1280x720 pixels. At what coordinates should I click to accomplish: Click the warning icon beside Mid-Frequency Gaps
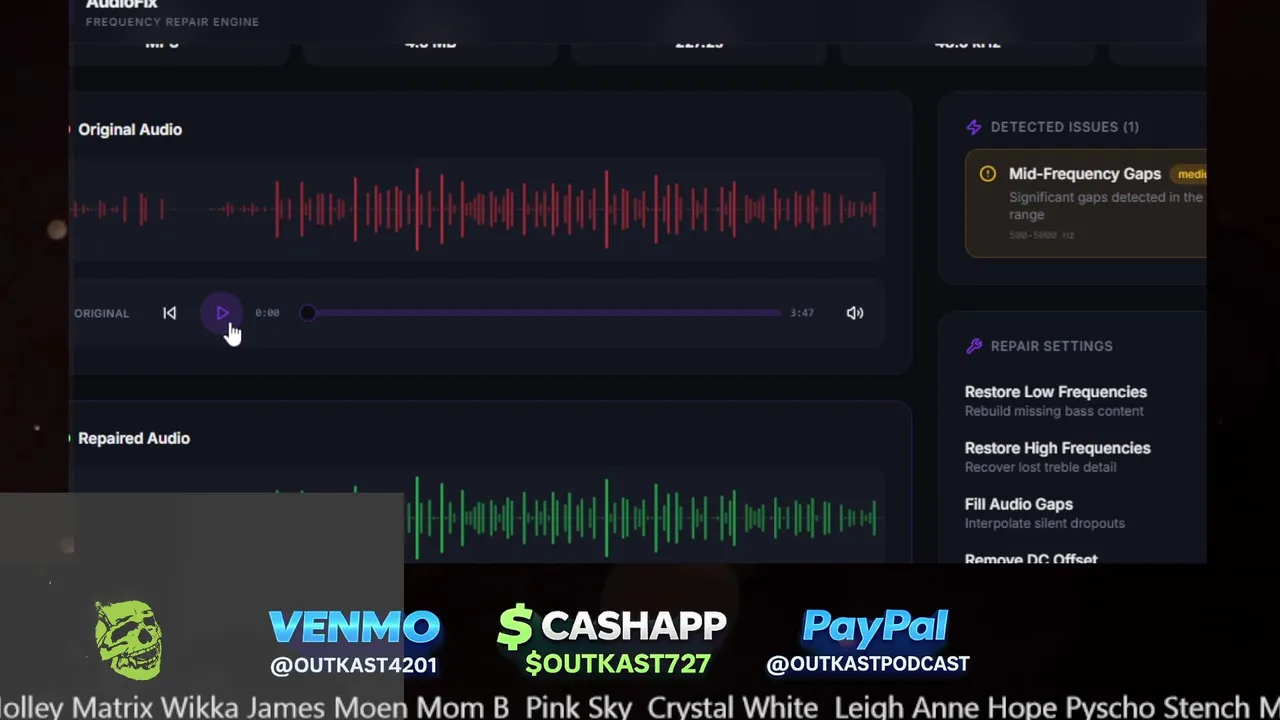click(988, 174)
